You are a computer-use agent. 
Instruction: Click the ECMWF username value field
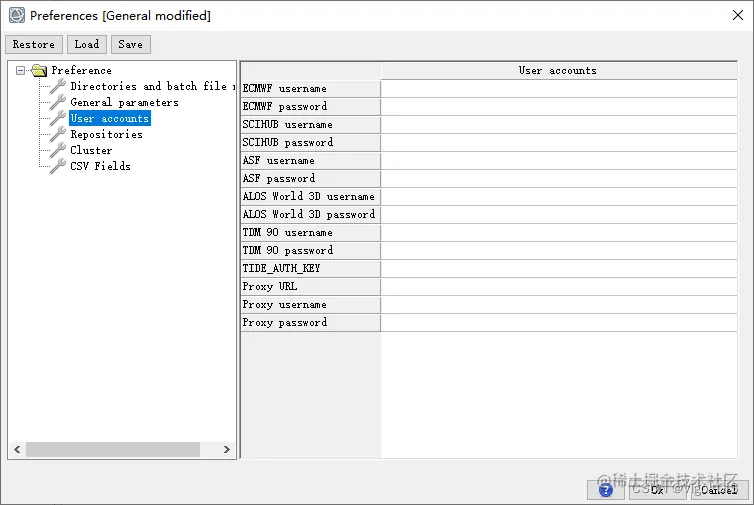pos(559,88)
